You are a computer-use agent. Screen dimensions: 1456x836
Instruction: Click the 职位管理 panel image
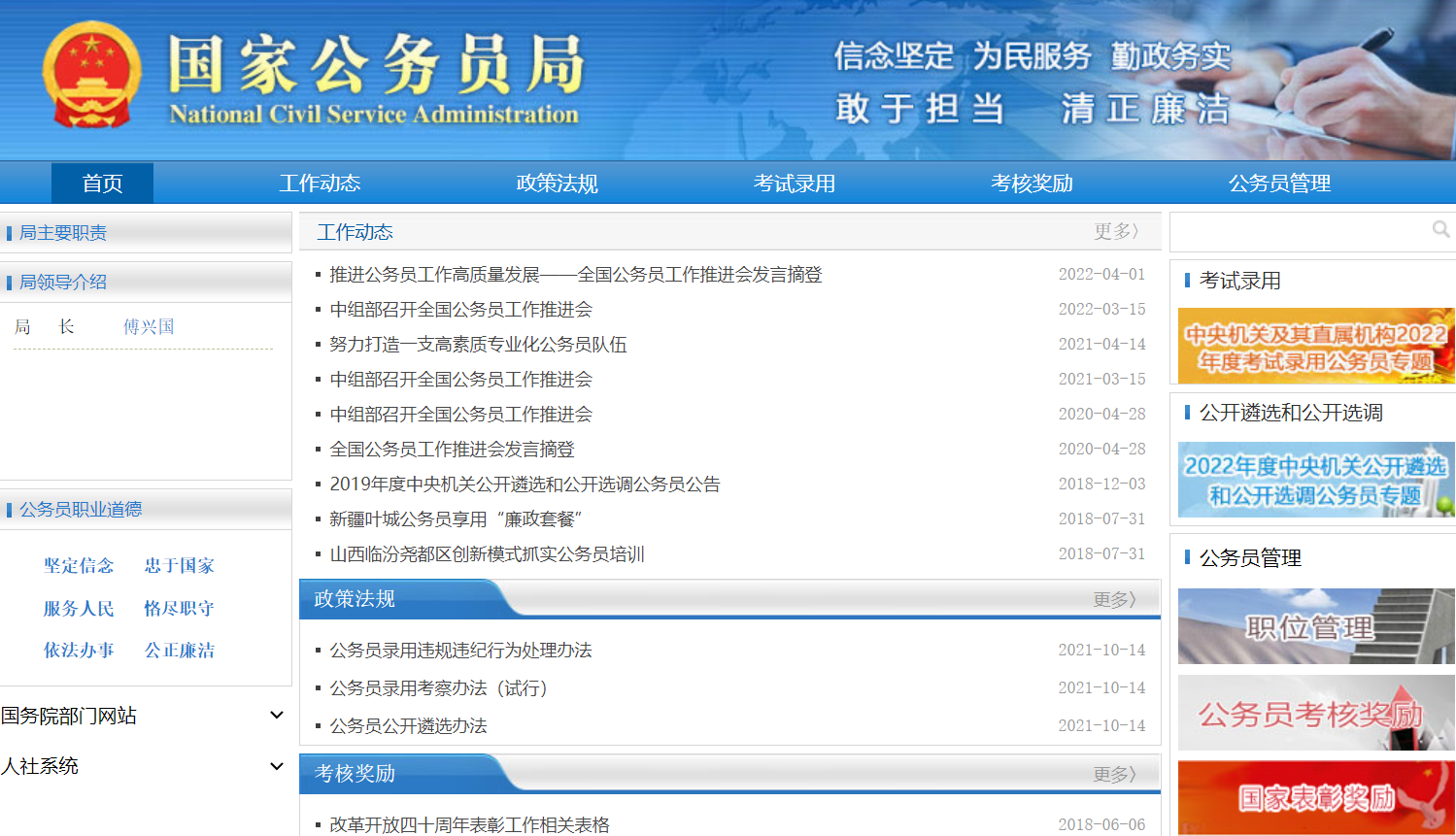(x=1314, y=626)
